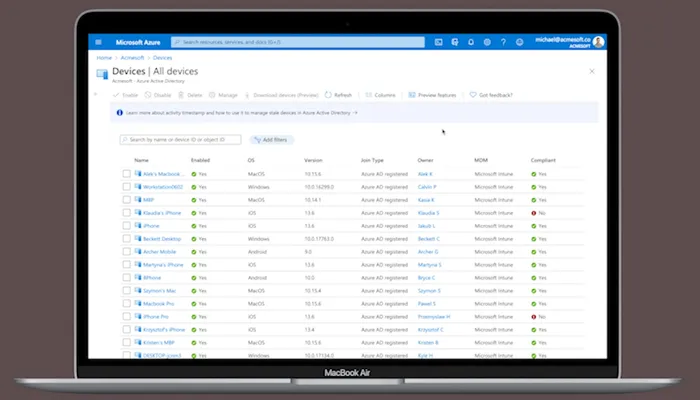Sort by the Version column header
The width and height of the screenshot is (700, 400).
pyautogui.click(x=313, y=160)
